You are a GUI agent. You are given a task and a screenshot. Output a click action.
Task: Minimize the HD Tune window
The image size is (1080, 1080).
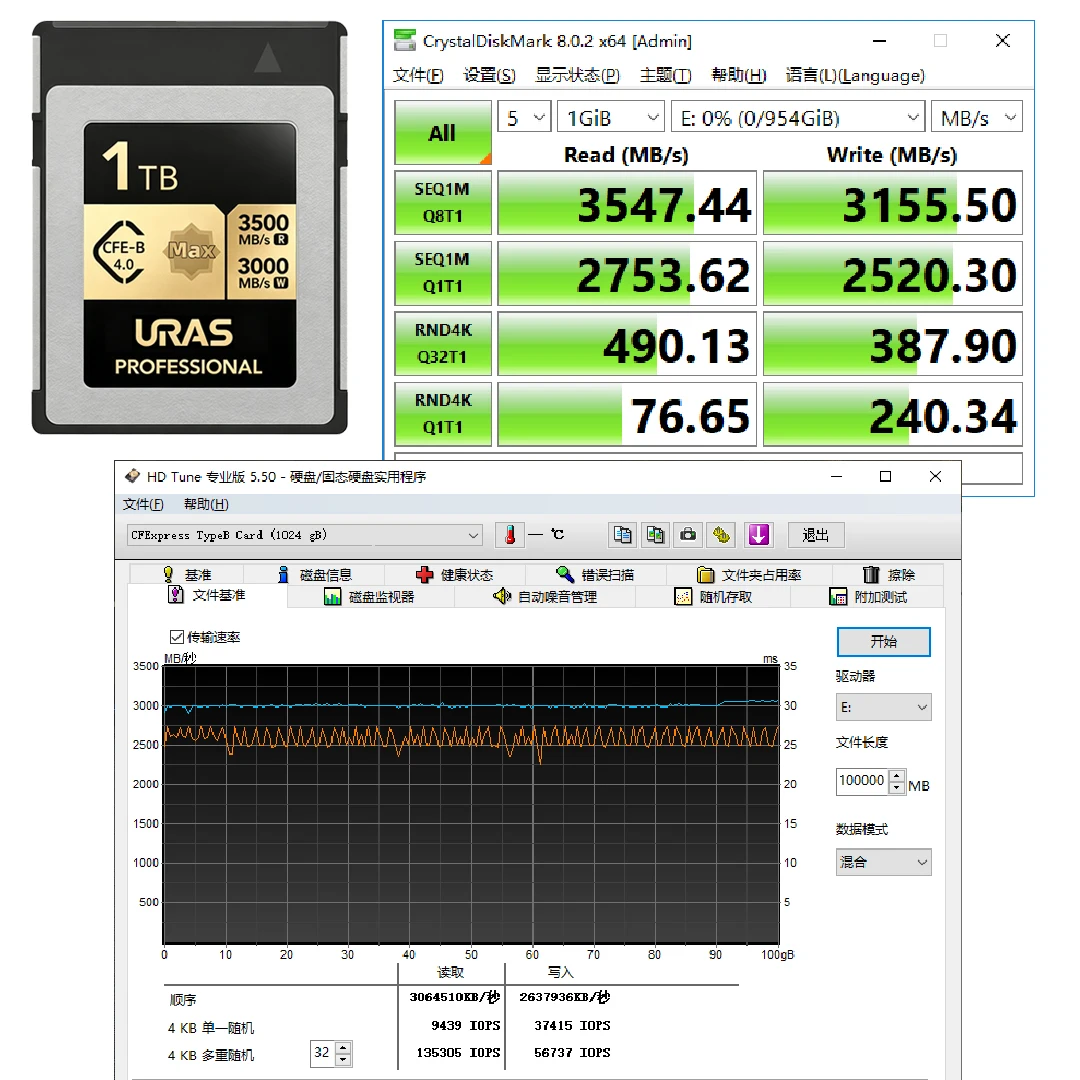click(836, 476)
